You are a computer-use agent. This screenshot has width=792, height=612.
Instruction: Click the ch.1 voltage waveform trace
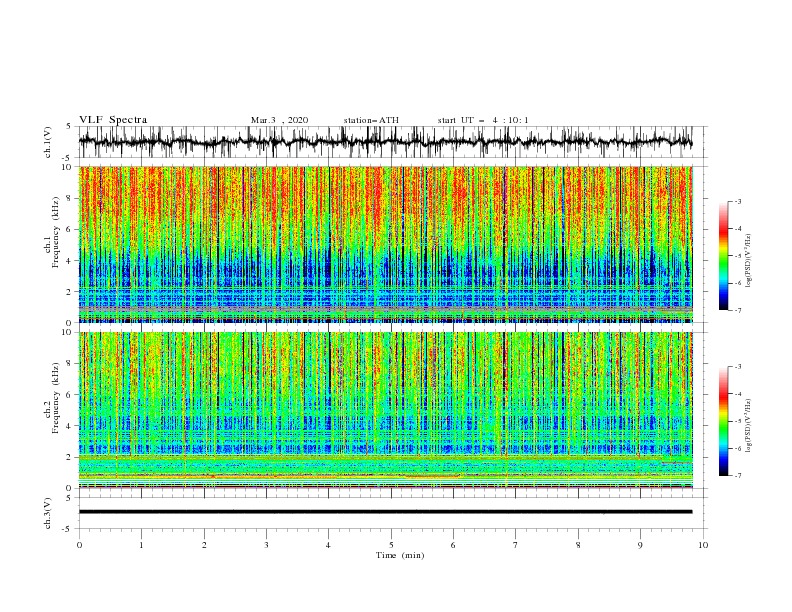385,142
